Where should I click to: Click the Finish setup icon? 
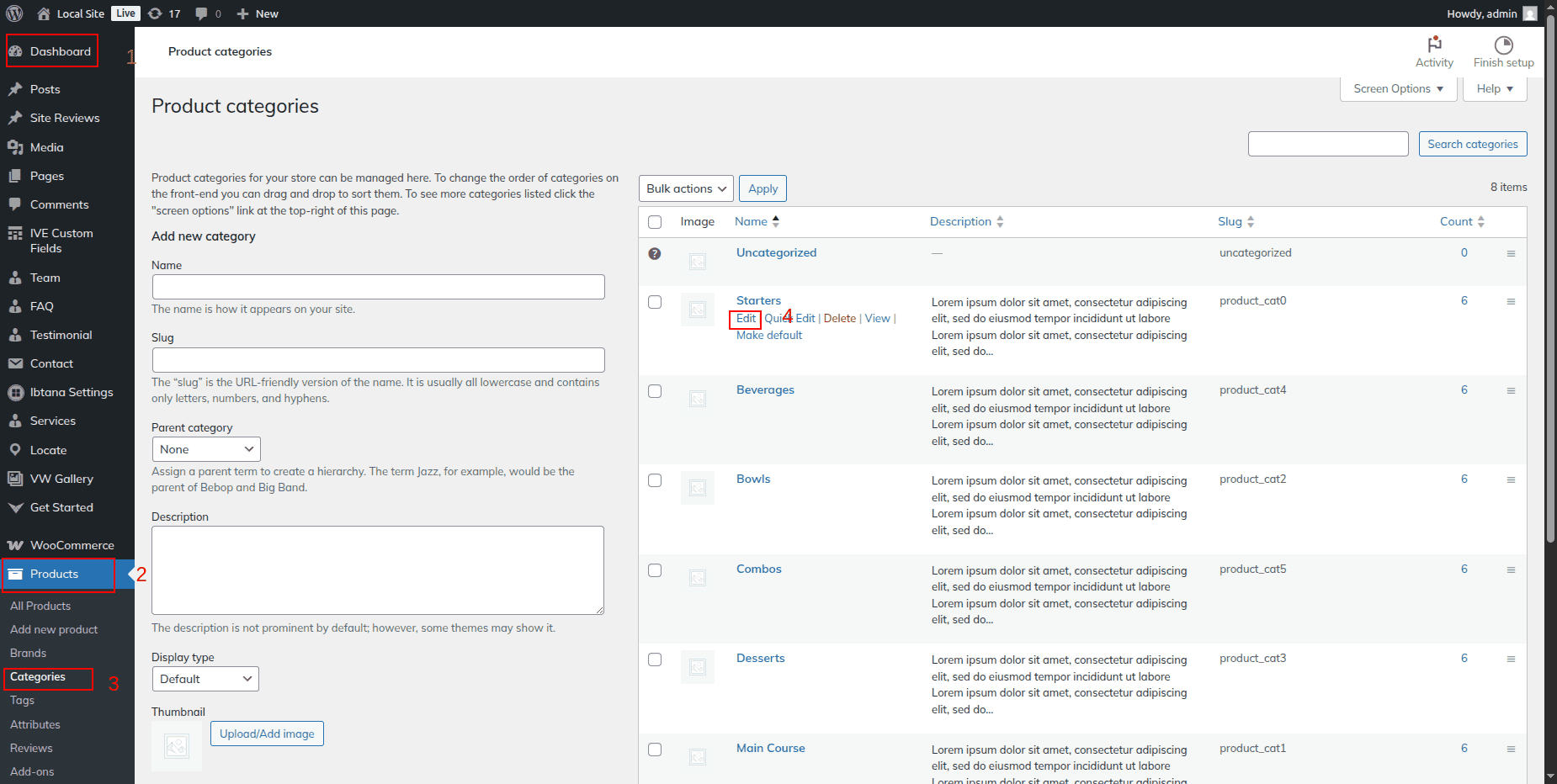click(1503, 45)
